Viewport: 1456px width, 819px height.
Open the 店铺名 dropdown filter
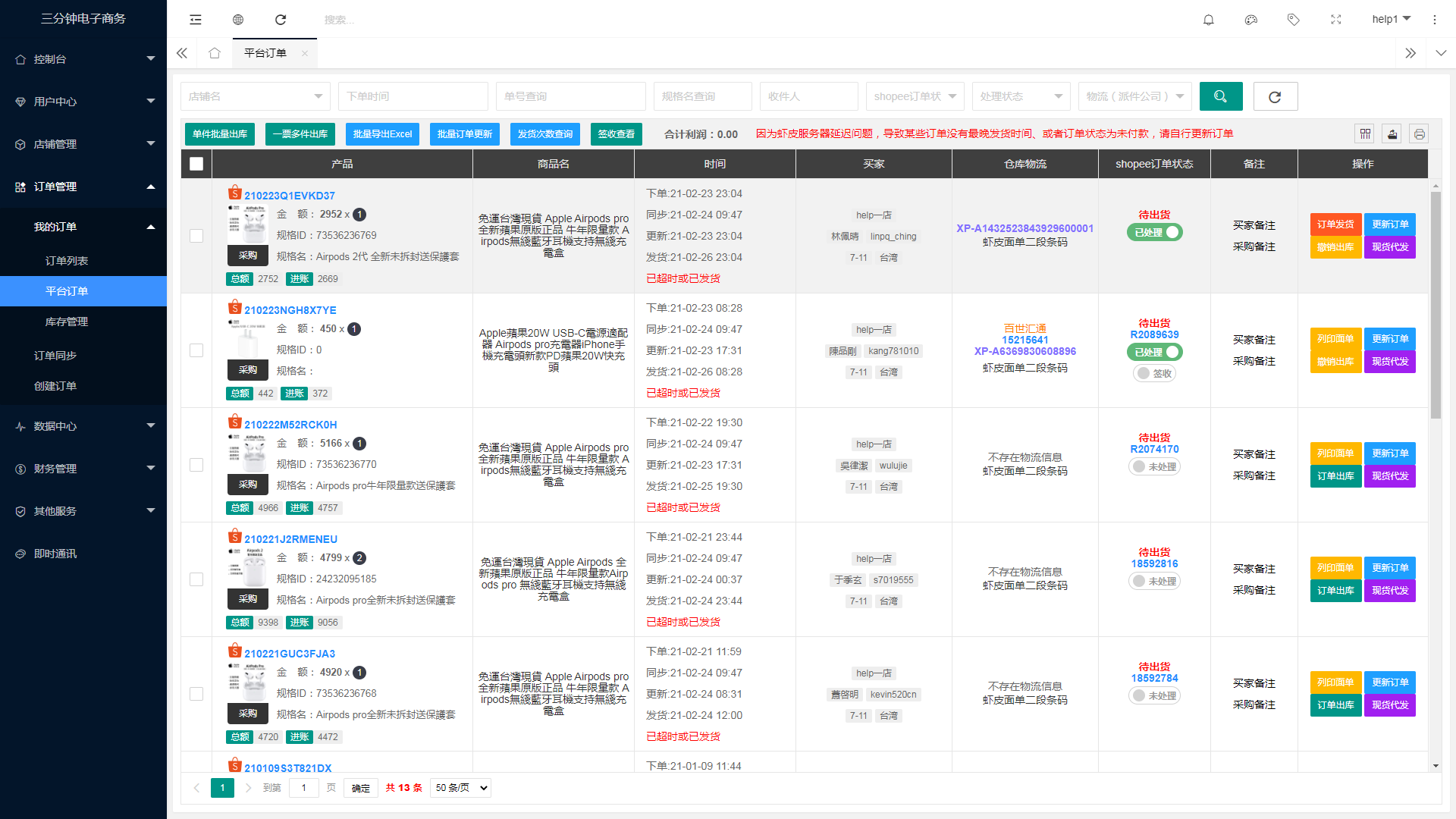pos(255,96)
